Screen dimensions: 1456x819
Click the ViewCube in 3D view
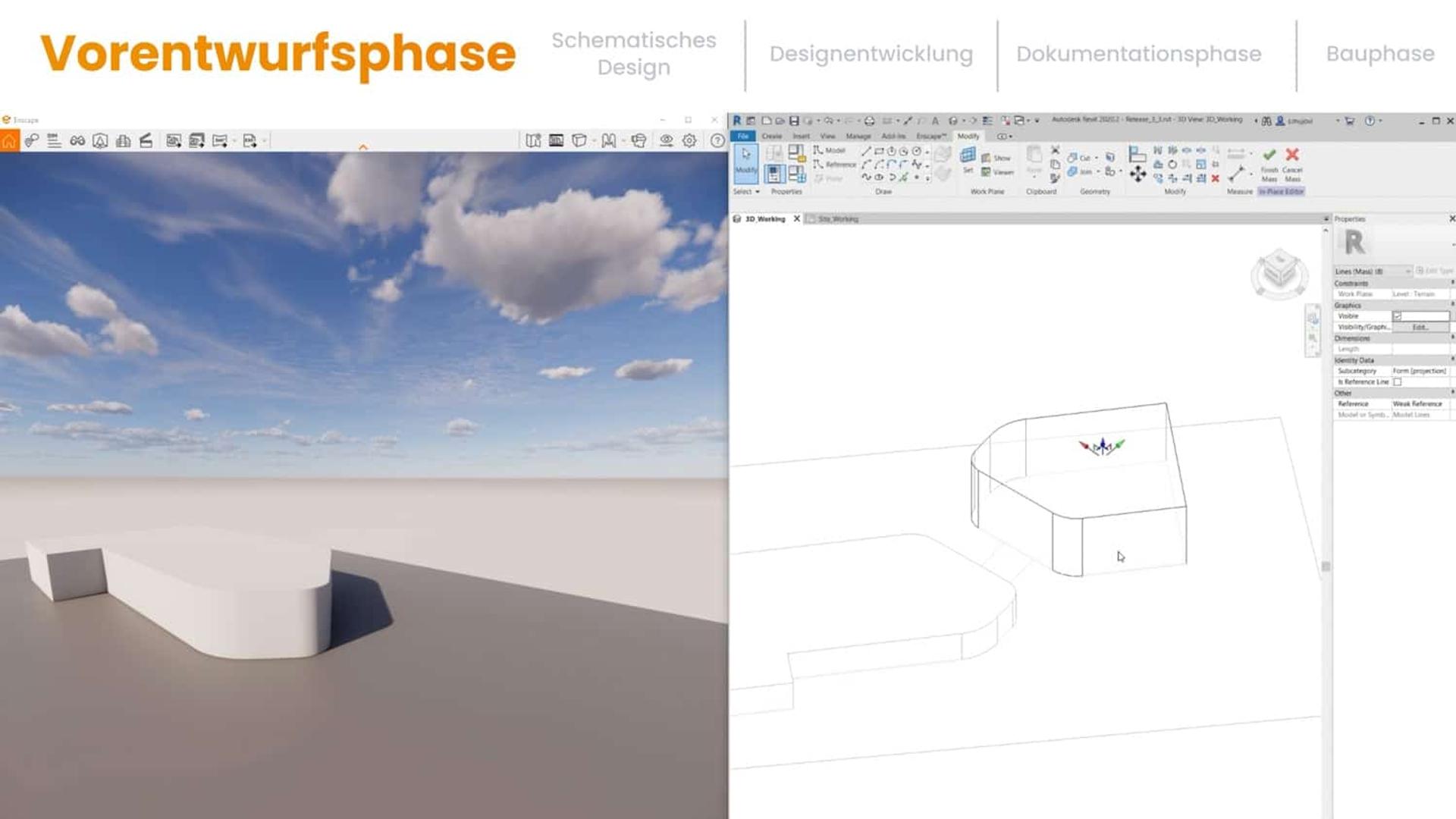(x=1279, y=272)
